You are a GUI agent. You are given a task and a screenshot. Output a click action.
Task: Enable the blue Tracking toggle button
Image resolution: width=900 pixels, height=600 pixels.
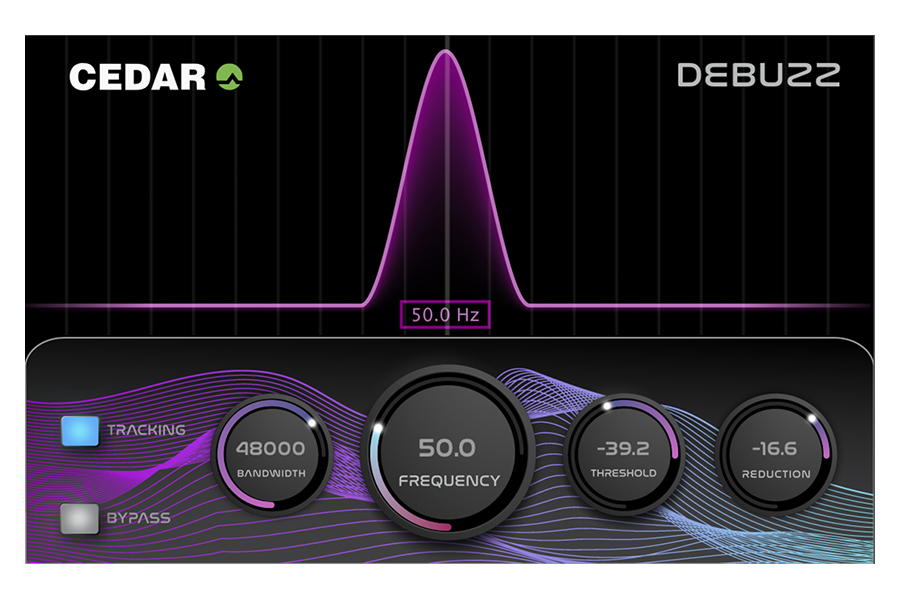(x=80, y=431)
